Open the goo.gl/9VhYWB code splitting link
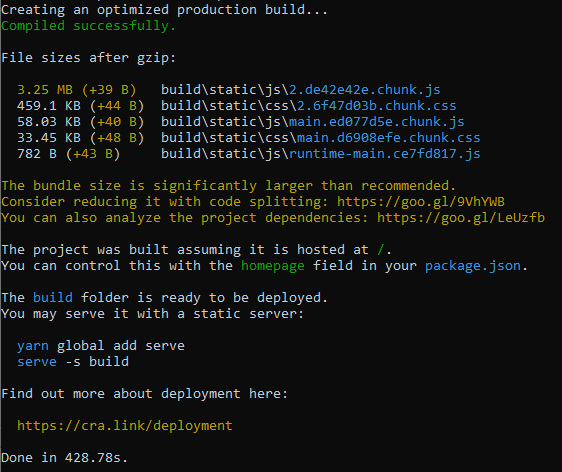Viewport: 562px width, 472px height. (x=421, y=202)
